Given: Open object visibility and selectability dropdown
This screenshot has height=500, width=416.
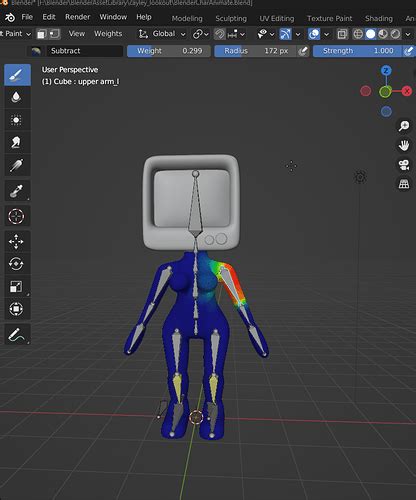Looking at the screenshot, I should [266, 34].
